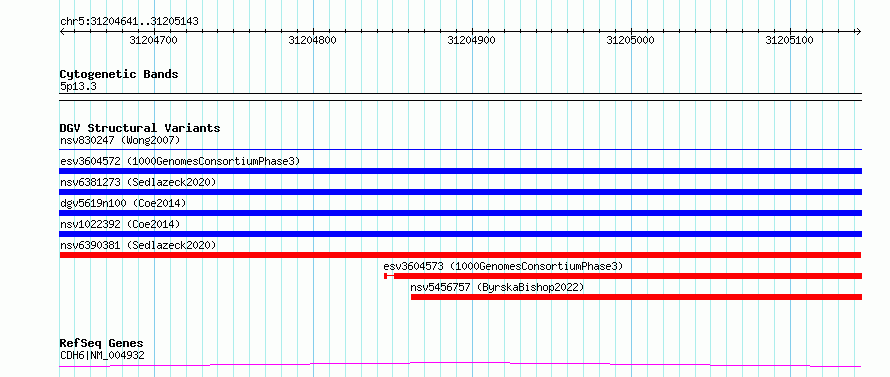Click red bar under nsv6390381
Viewport: 890px width, 377px height.
[x=460, y=255]
